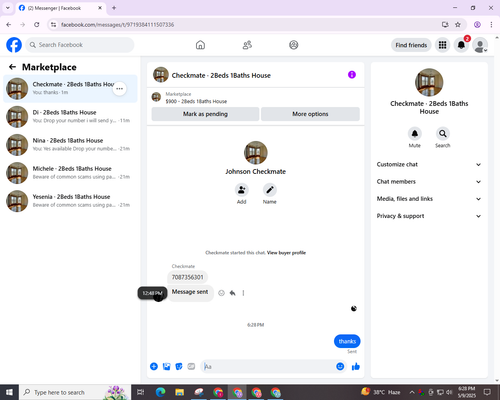The image size is (500, 400).
Task: Click the chat header title Checkmate - 2Beds 1Baths House
Action: pyautogui.click(x=221, y=75)
